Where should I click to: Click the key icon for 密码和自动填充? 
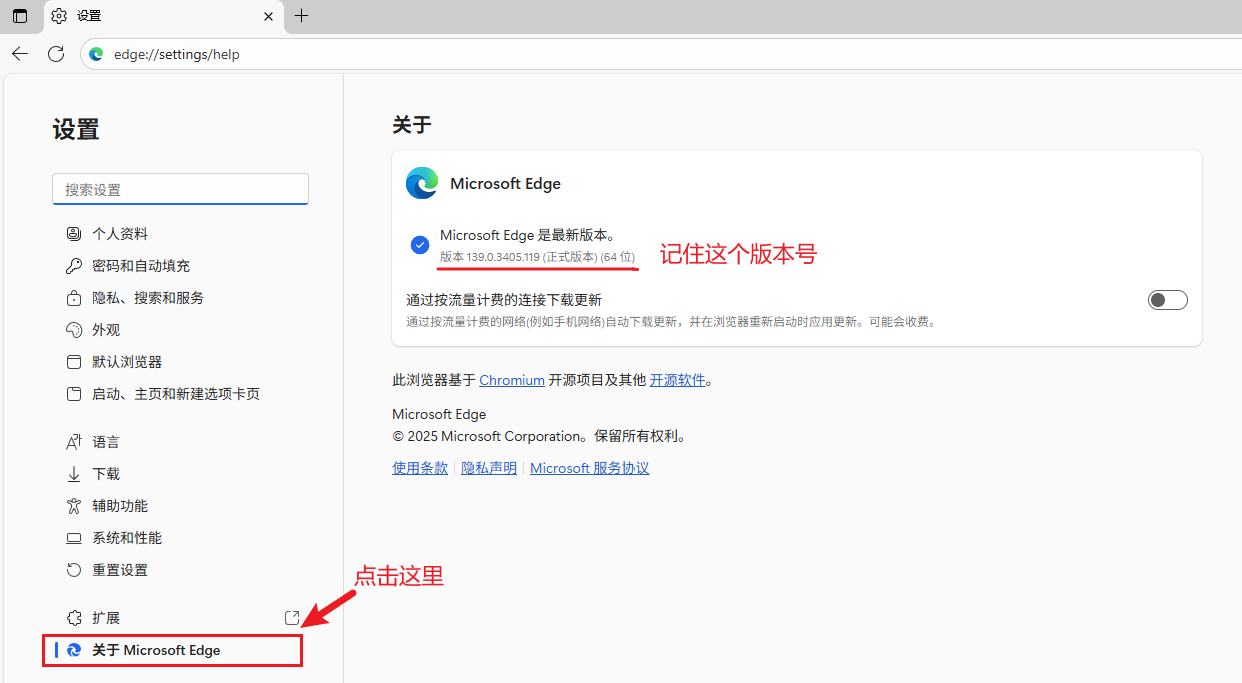coord(73,265)
